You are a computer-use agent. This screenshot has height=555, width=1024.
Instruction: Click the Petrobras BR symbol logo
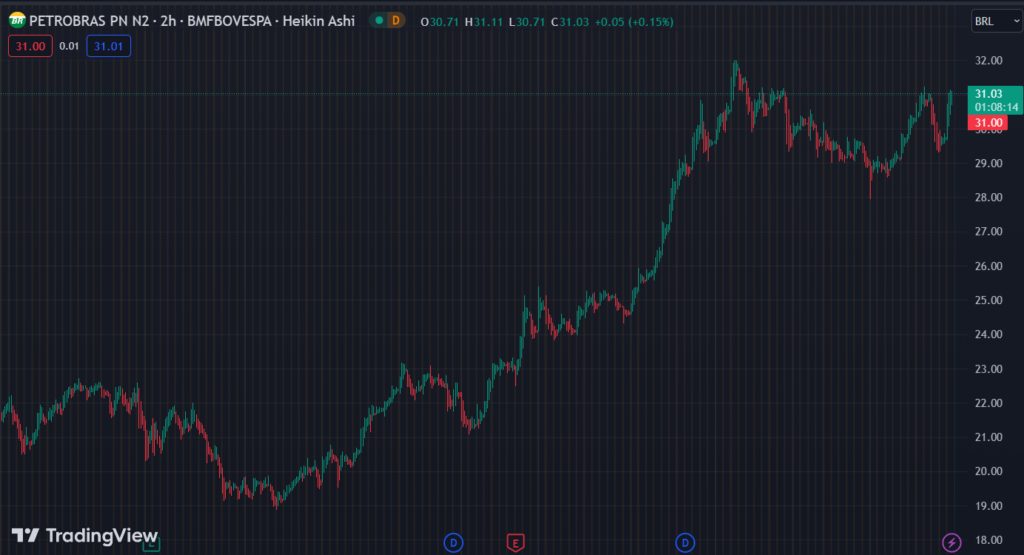pos(17,21)
